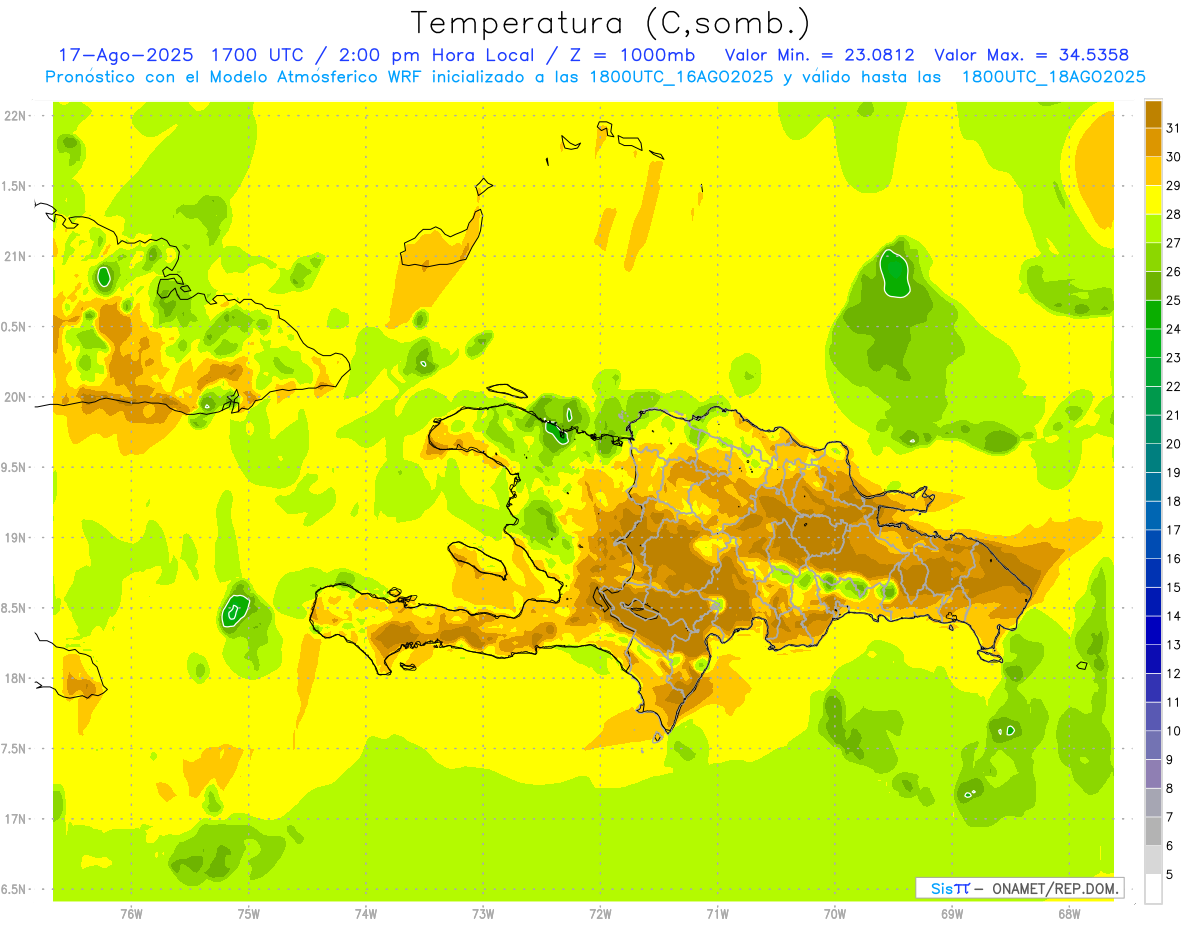Click 'Valor Max. = 34.5358' text
Screen dimensions: 1200x927
[1032, 55]
